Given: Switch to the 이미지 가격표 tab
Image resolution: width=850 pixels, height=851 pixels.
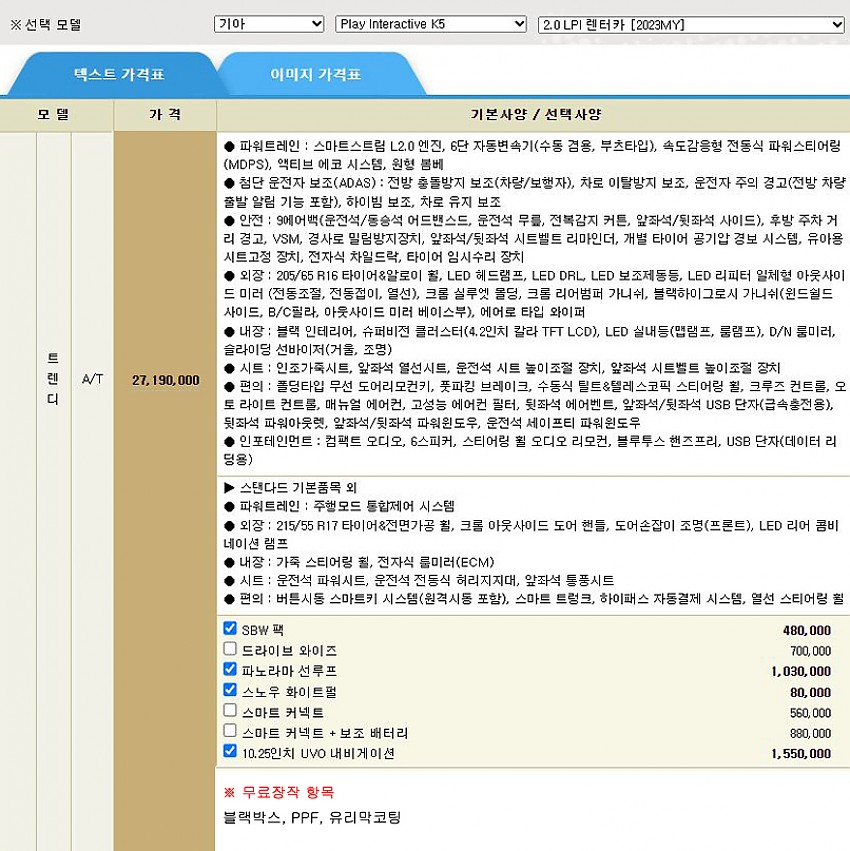Looking at the screenshot, I should click(316, 75).
